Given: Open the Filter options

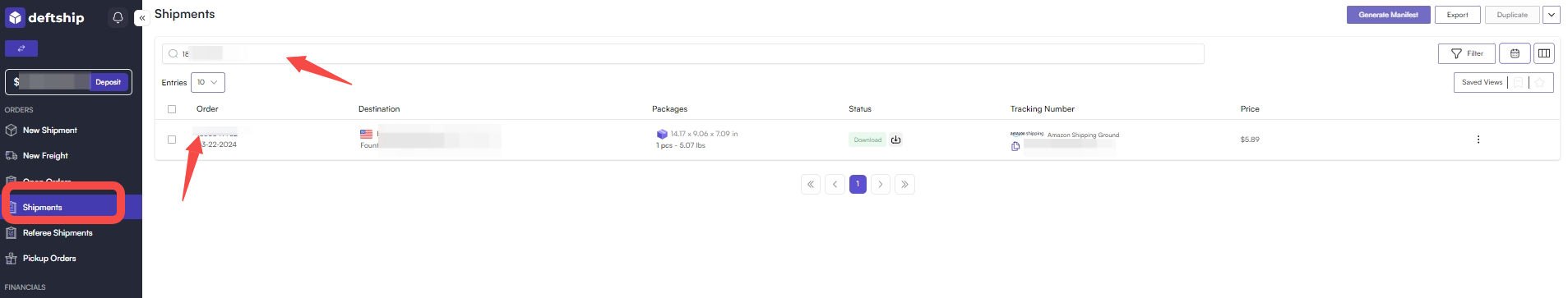Looking at the screenshot, I should pyautogui.click(x=1467, y=53).
